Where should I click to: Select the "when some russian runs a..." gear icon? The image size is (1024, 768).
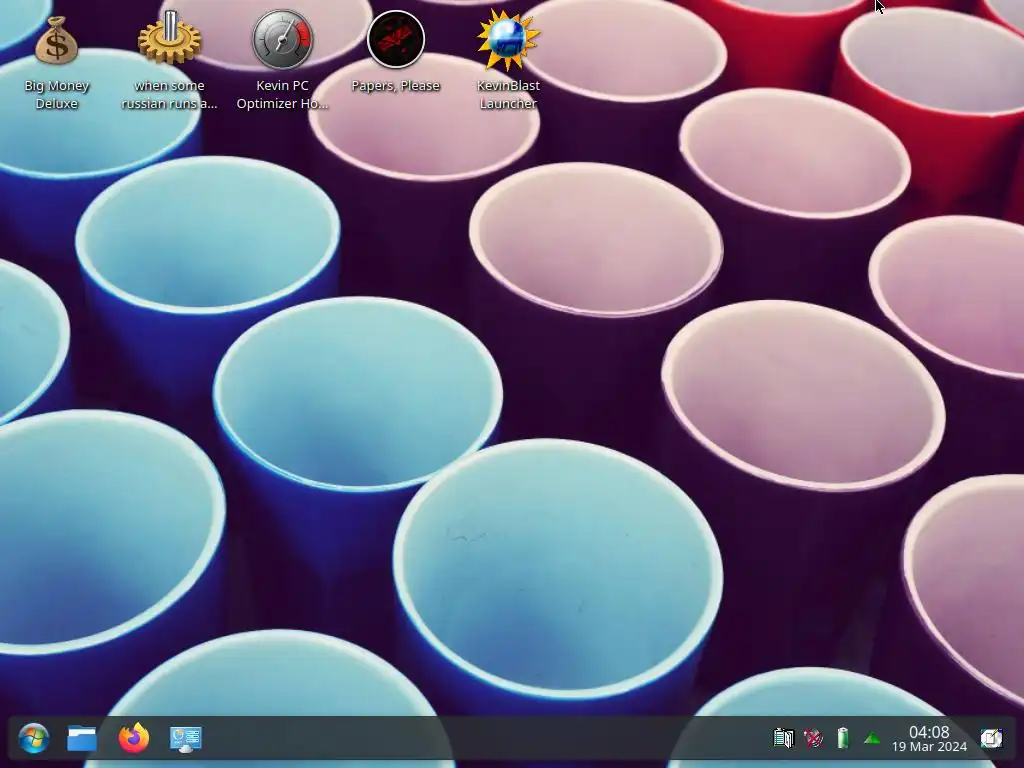tap(169, 38)
